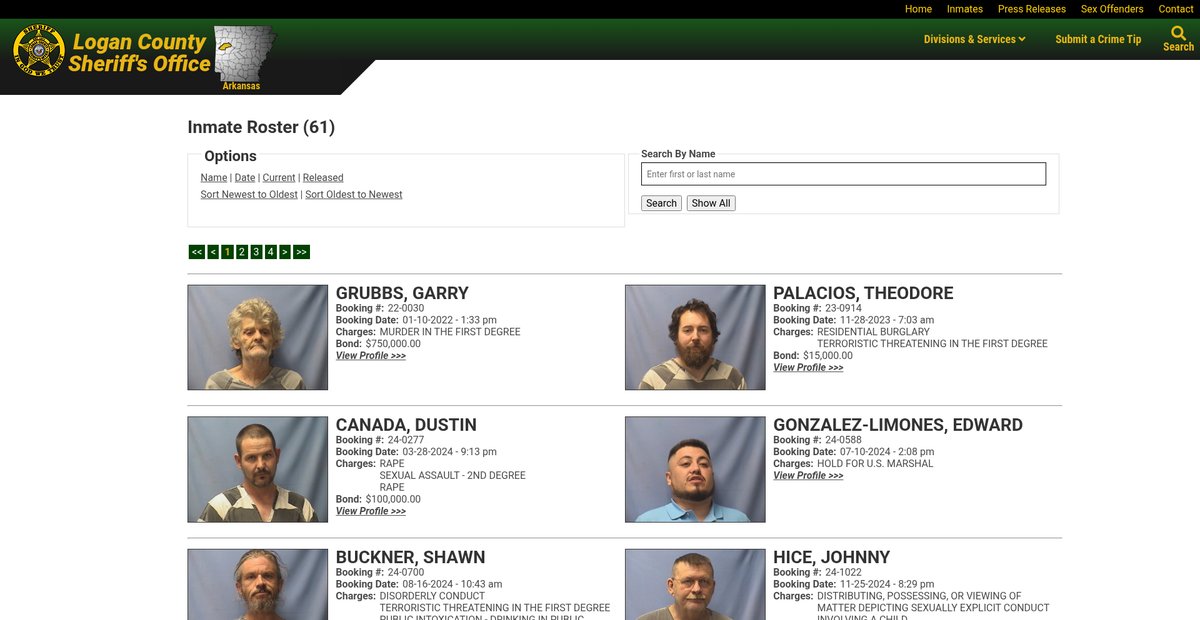Open the Sex Offenders menu item
This screenshot has height=620, width=1200.
pyautogui.click(x=1112, y=9)
